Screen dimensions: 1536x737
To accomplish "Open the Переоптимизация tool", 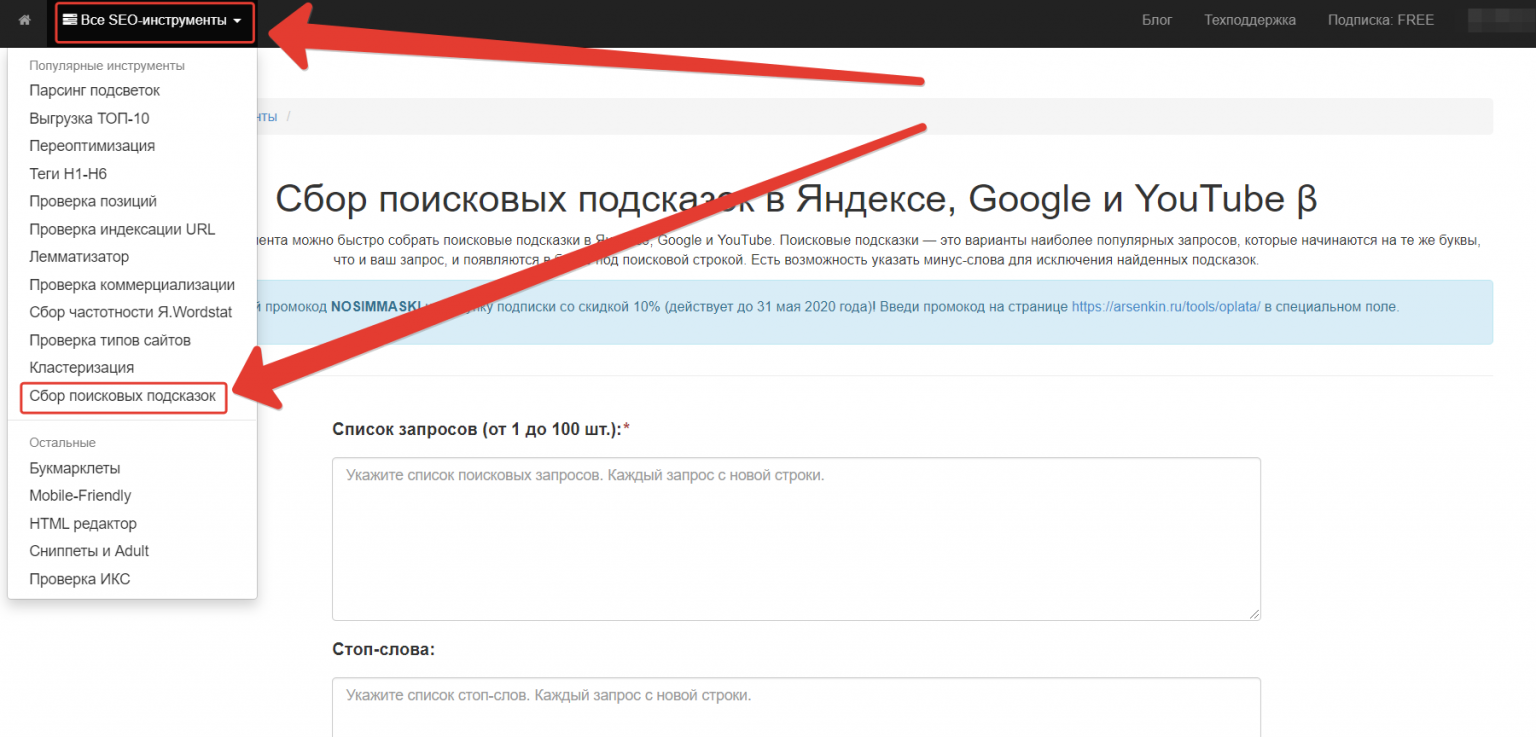I will pyautogui.click(x=92, y=146).
